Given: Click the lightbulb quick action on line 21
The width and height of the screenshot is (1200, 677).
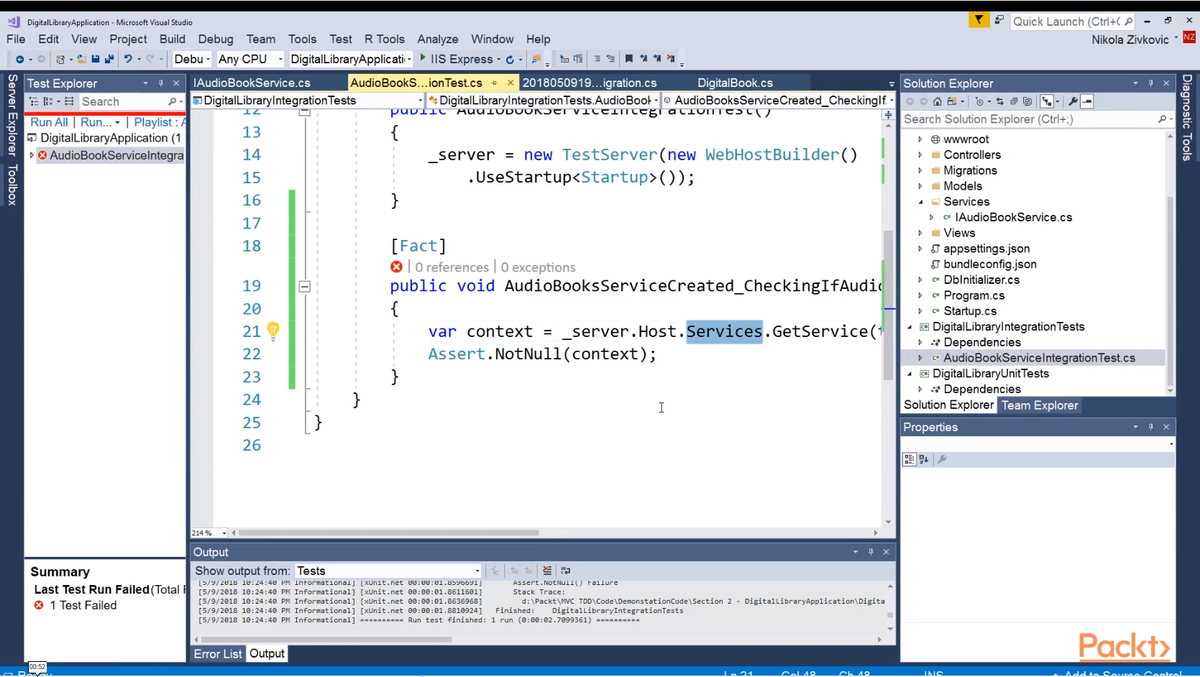Looking at the screenshot, I should click(273, 331).
